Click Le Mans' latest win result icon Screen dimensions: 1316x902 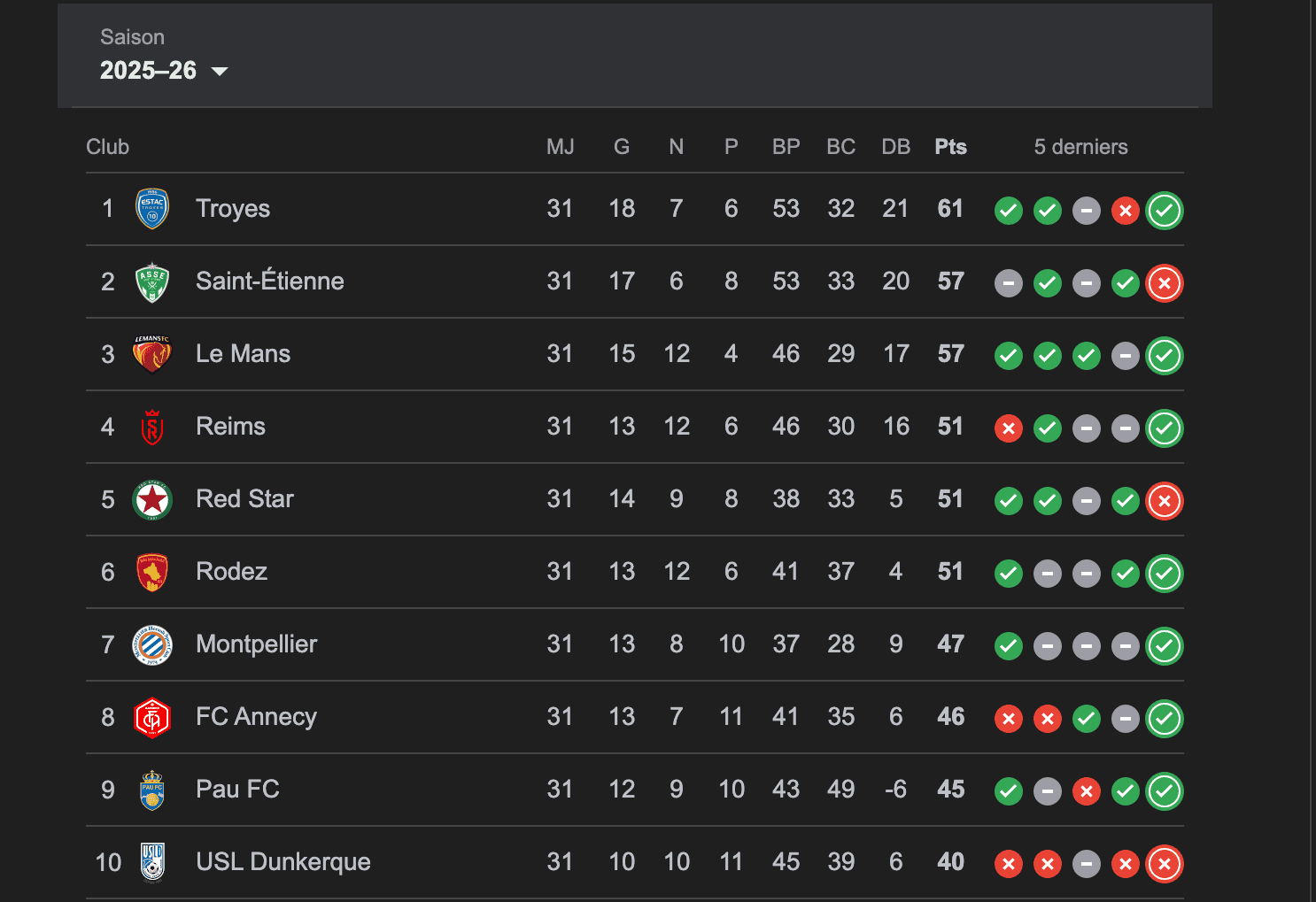point(1165,356)
